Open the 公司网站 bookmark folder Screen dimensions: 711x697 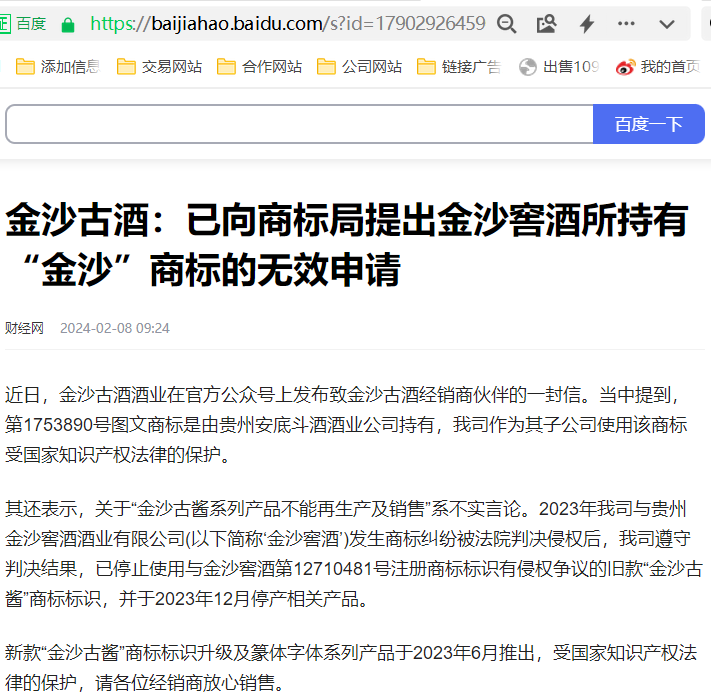tap(359, 67)
